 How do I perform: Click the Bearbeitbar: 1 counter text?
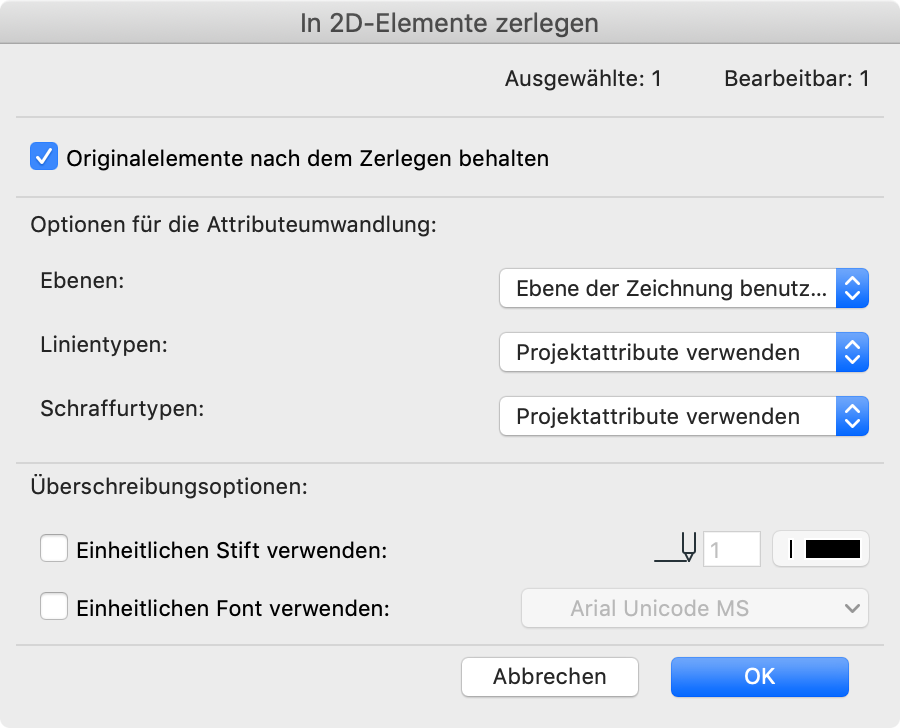(796, 78)
